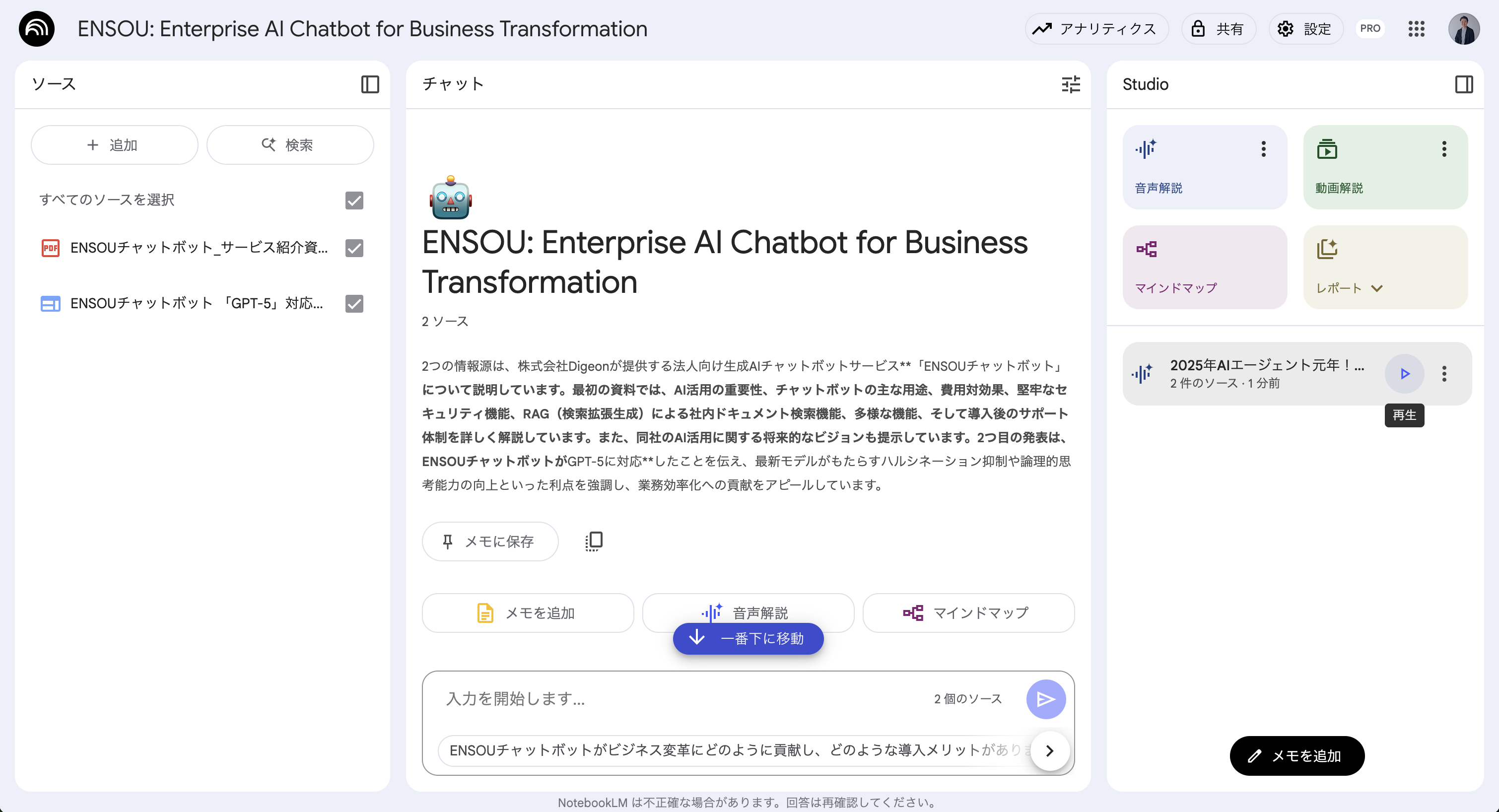Generate 音声解説 from the Studio card
The image size is (1499, 812).
(x=1205, y=167)
